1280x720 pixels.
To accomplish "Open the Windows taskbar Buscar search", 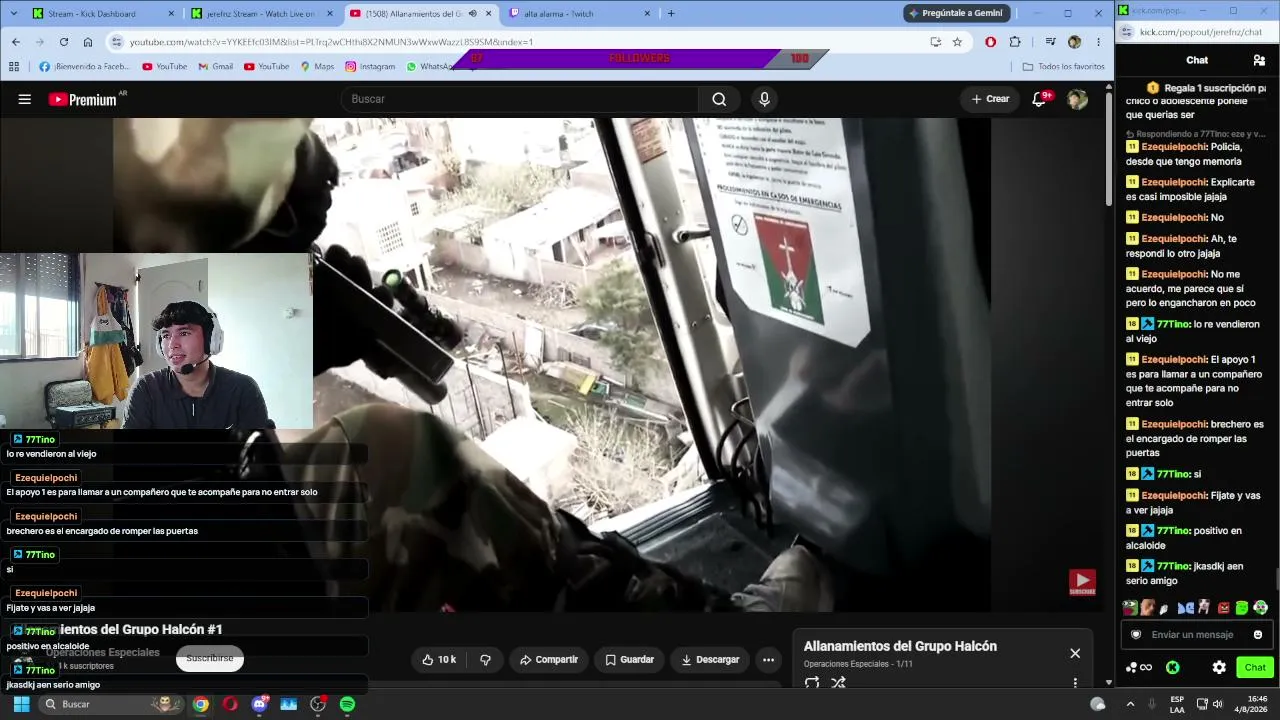I will click(112, 704).
